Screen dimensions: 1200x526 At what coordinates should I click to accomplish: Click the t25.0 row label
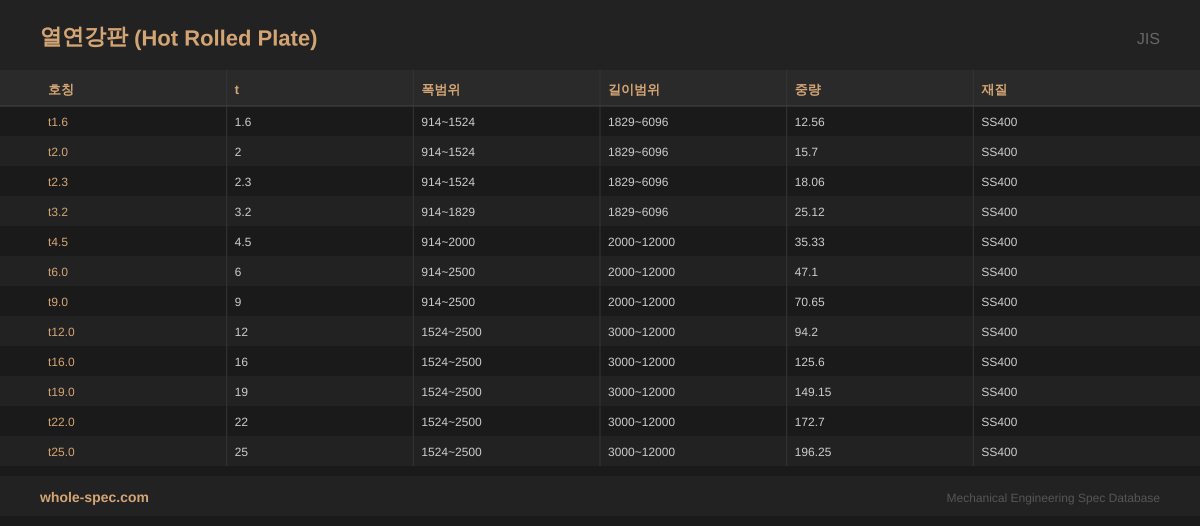(x=61, y=452)
